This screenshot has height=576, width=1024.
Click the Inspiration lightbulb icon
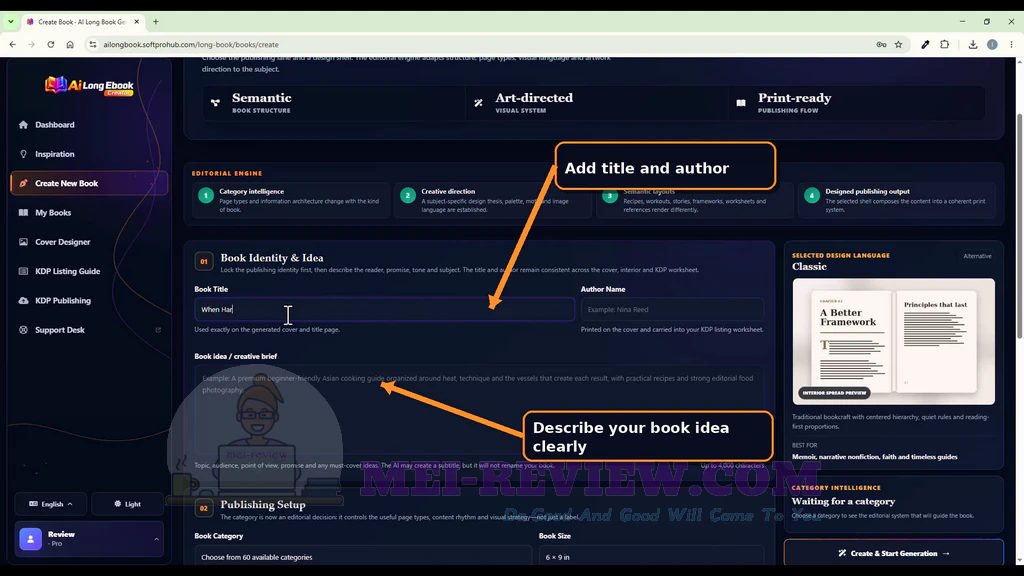24,154
